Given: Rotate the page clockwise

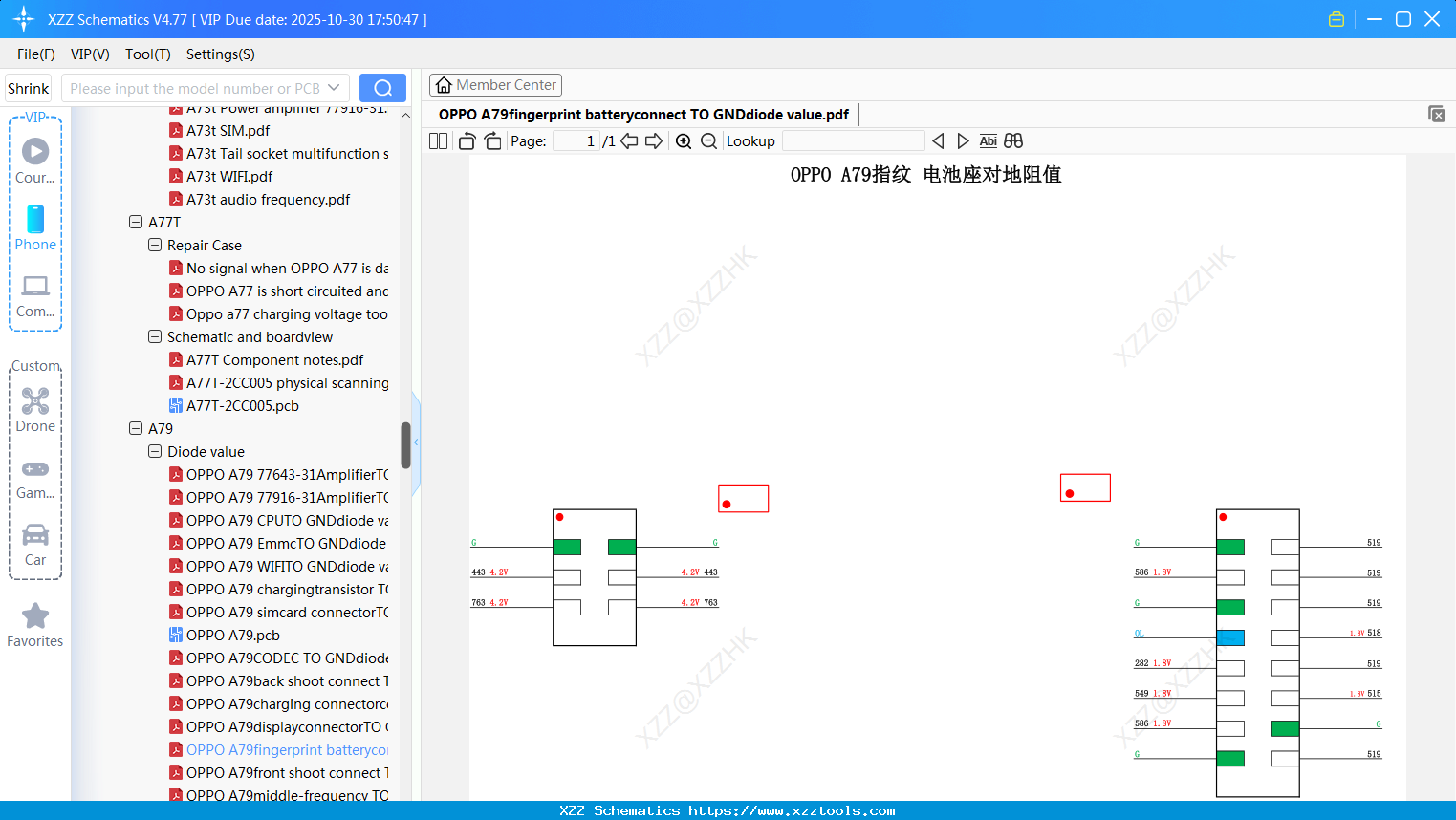Looking at the screenshot, I should pyautogui.click(x=492, y=141).
